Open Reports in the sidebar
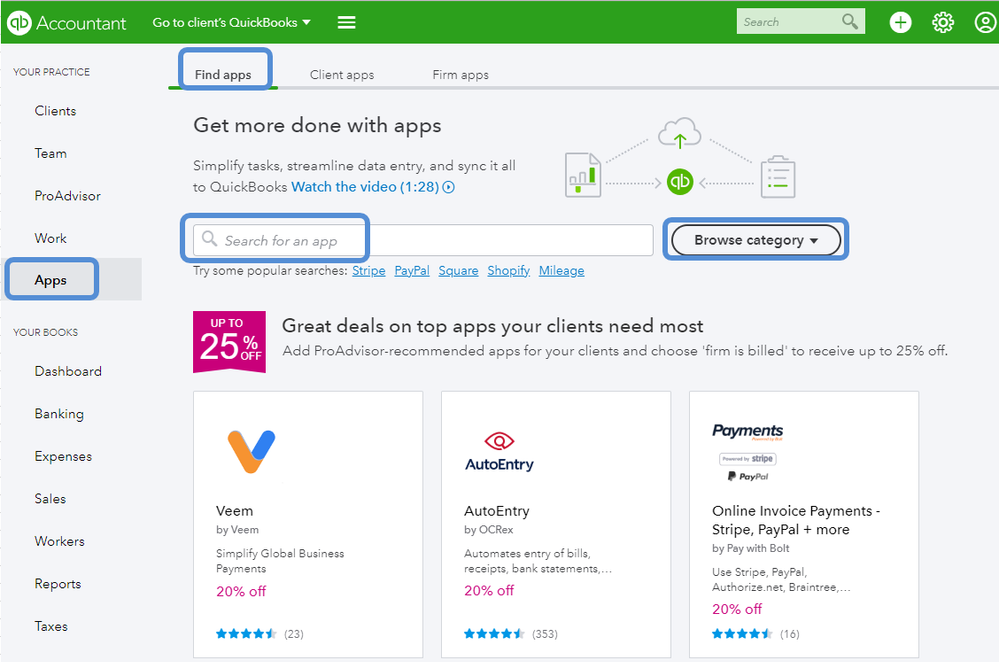 [x=58, y=584]
